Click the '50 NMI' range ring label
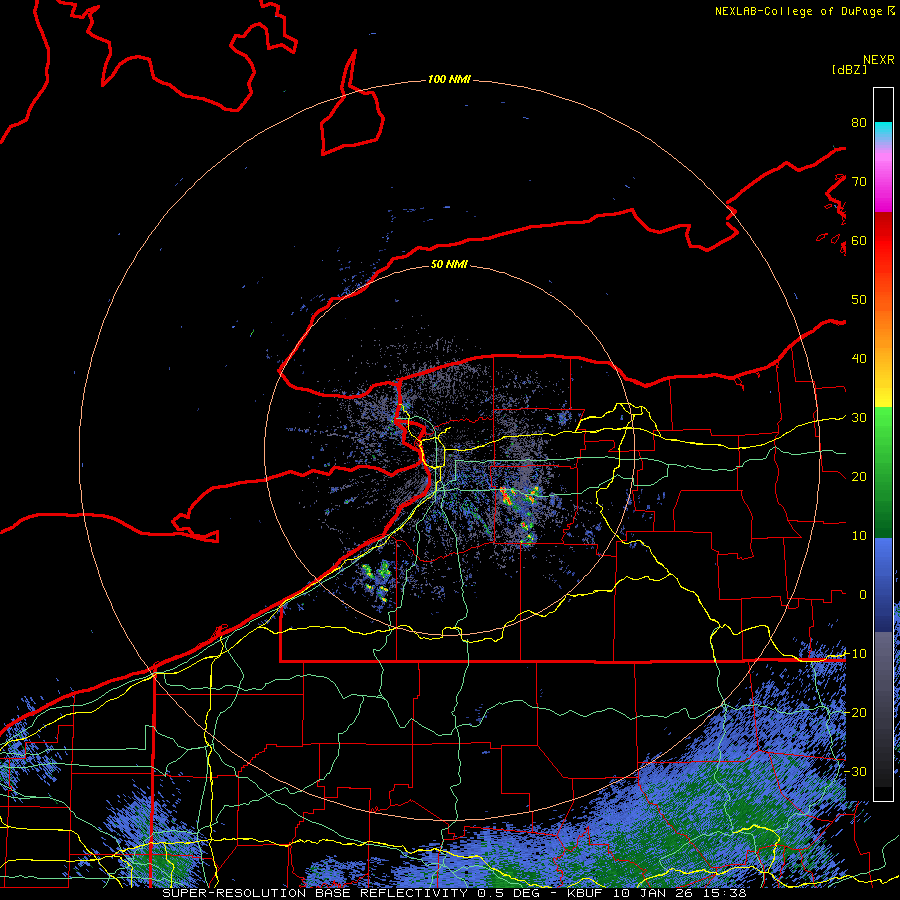The image size is (900, 900). 449,265
